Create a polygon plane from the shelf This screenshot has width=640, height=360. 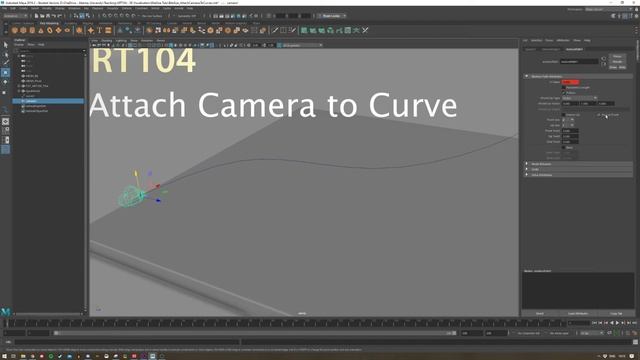click(58, 30)
